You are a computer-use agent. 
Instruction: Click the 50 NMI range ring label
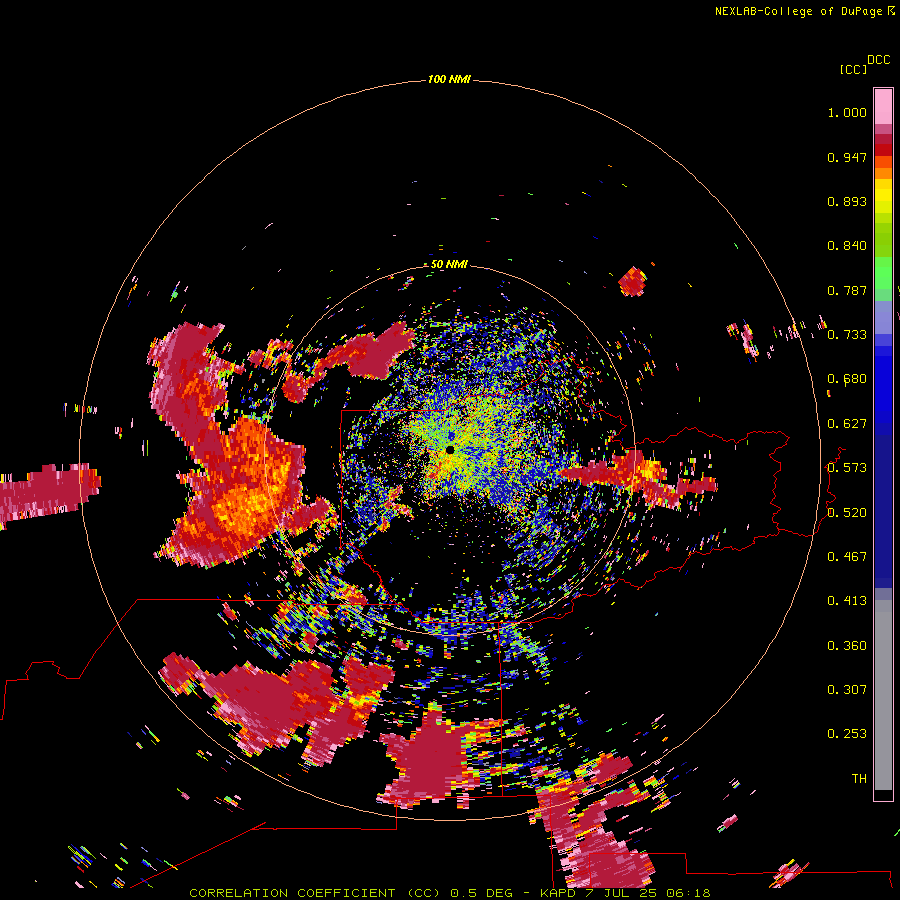(x=449, y=265)
